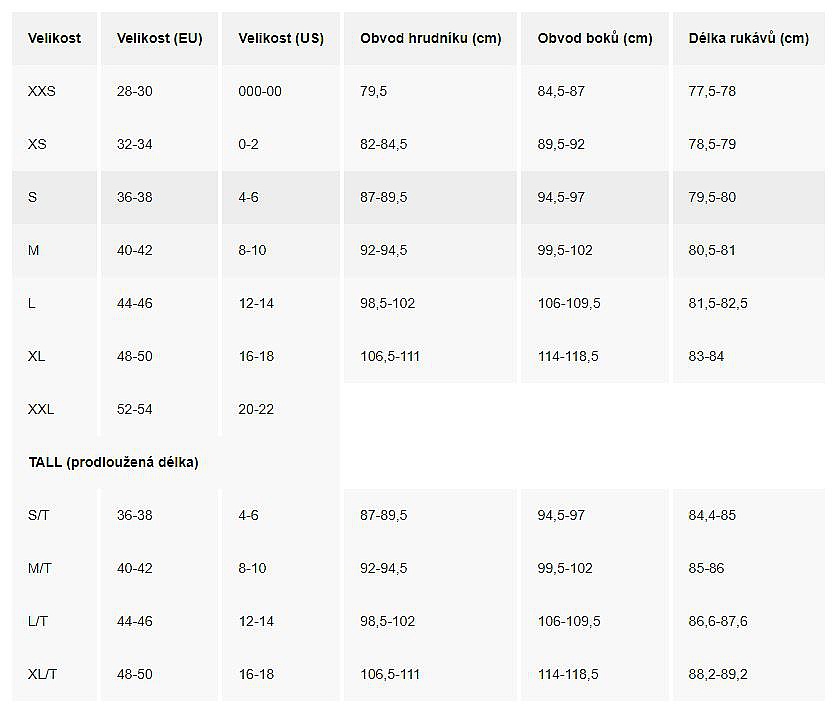Click the sleeve length 88,2-89,2 cell
The height and width of the screenshot is (711, 837).
coord(718,674)
